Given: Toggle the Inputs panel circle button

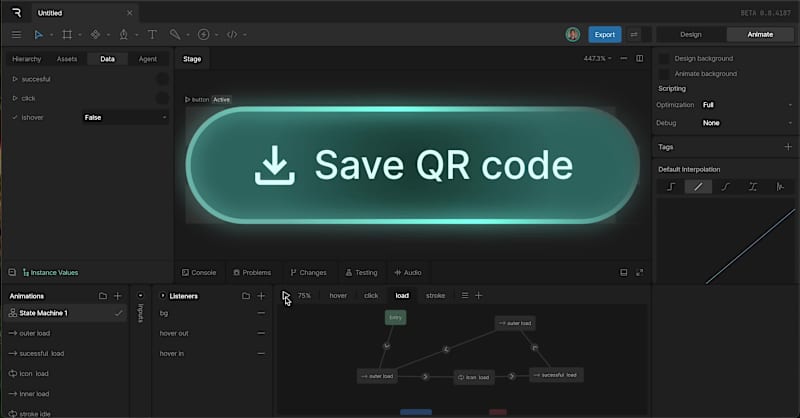Looking at the screenshot, I should click(x=140, y=296).
